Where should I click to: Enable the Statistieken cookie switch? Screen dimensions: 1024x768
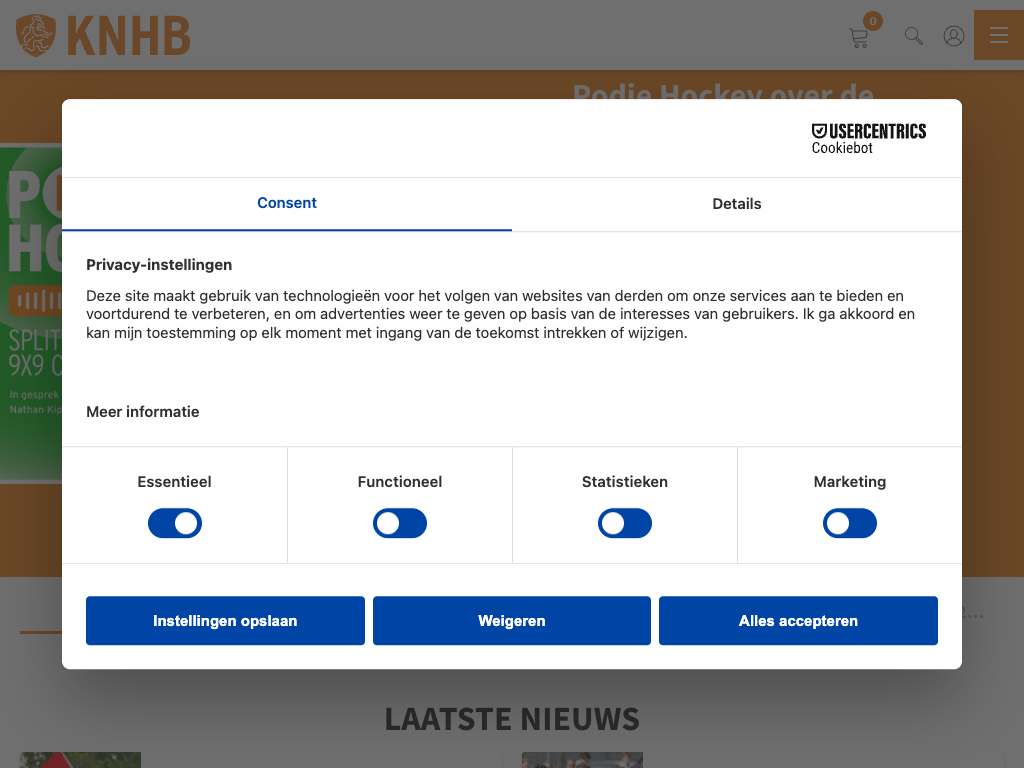coord(625,523)
